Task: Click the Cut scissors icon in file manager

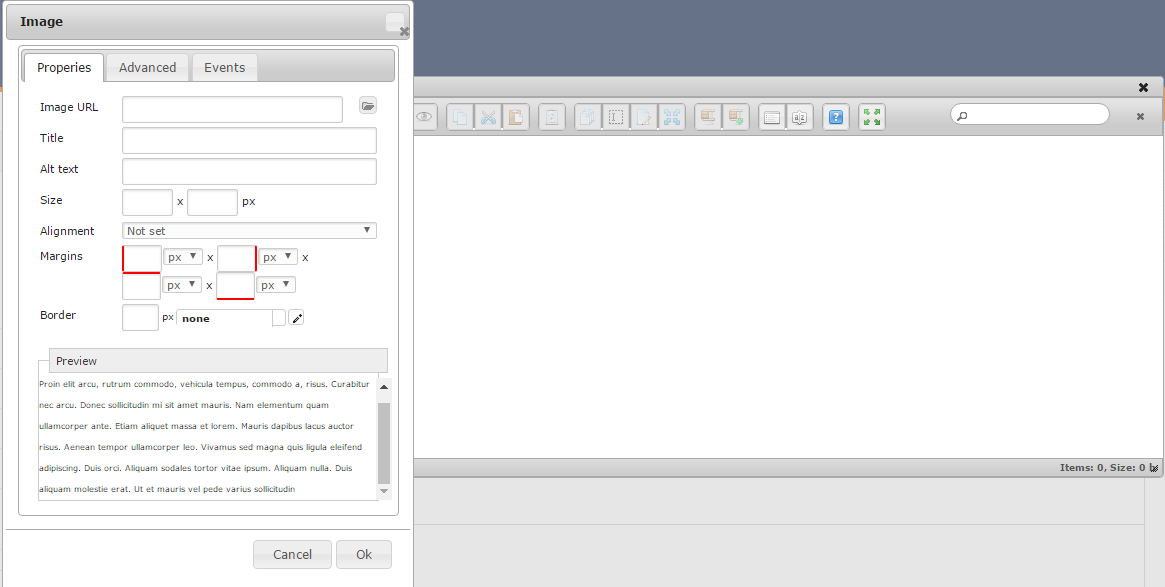Action: [488, 117]
